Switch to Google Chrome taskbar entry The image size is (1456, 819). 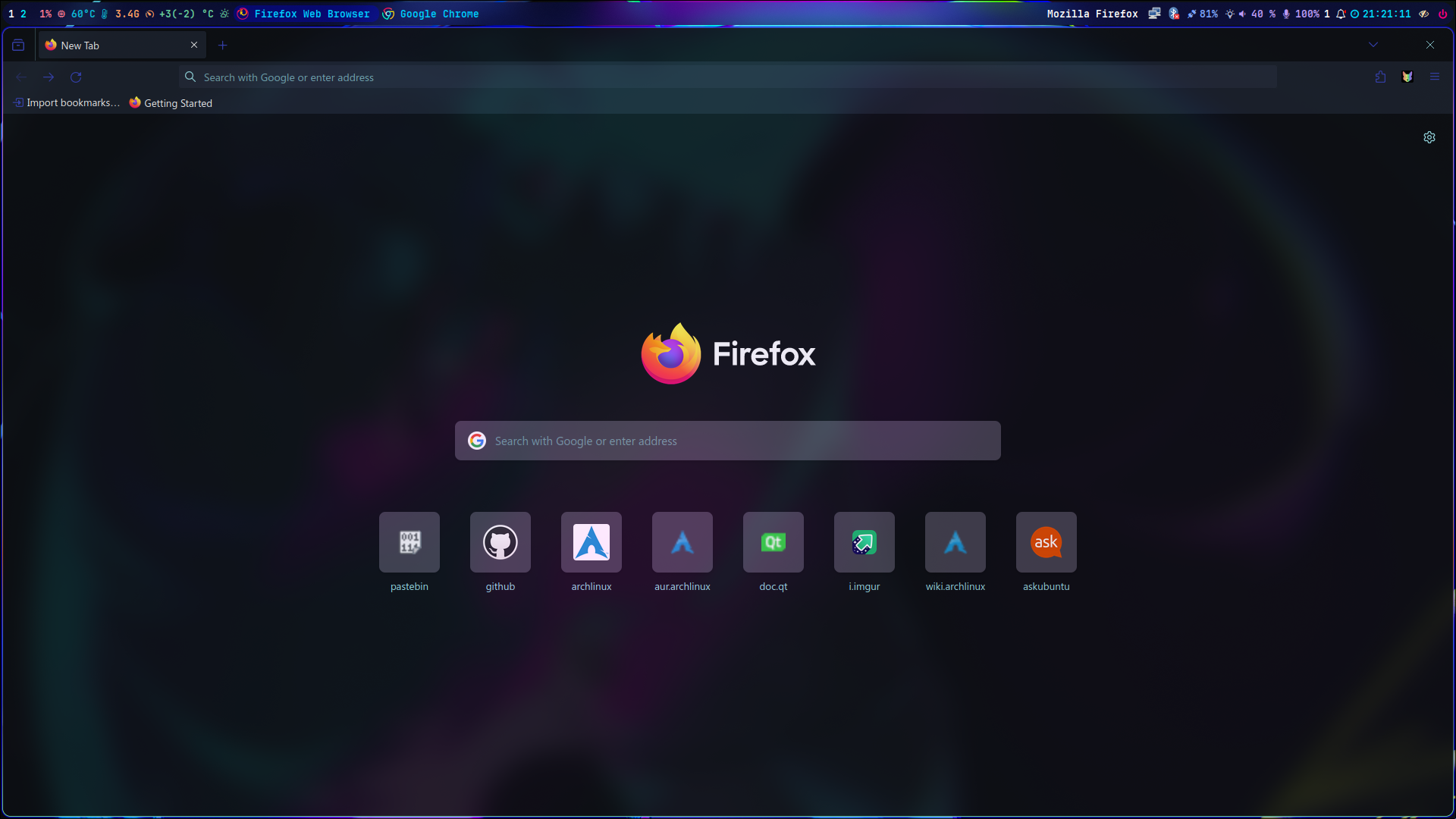click(x=431, y=14)
